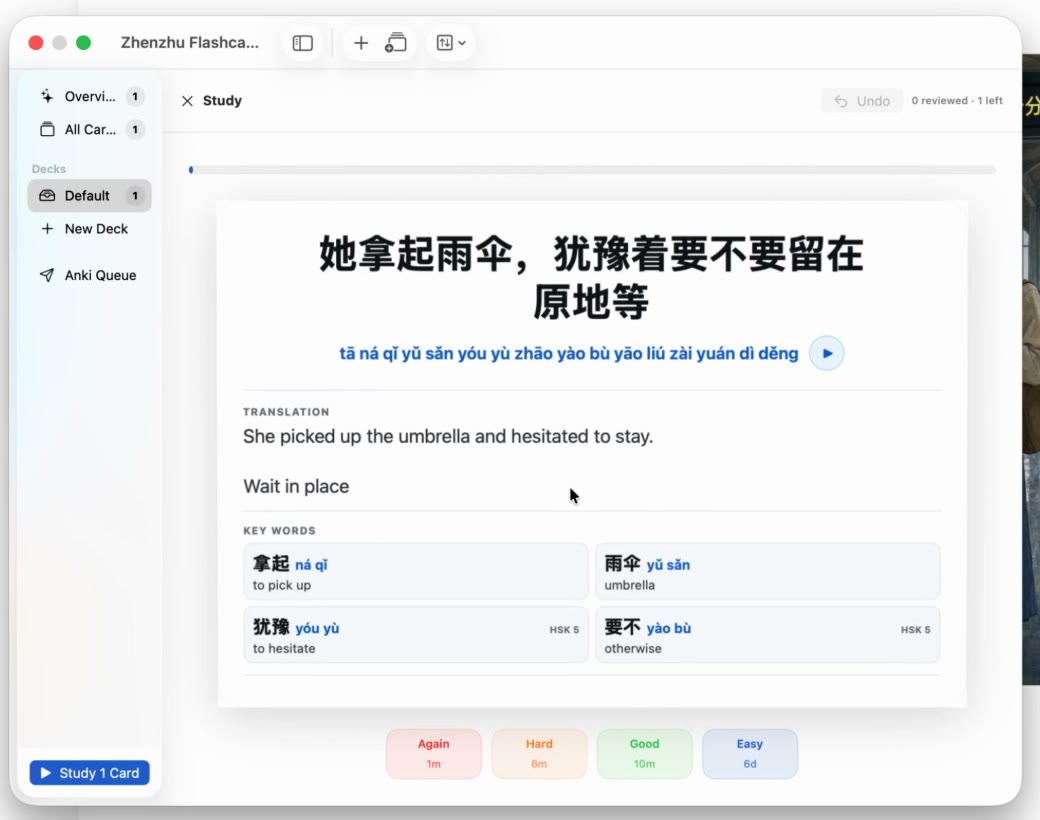Open the import/export sort dropdown
This screenshot has width=1040, height=820.
[x=451, y=43]
